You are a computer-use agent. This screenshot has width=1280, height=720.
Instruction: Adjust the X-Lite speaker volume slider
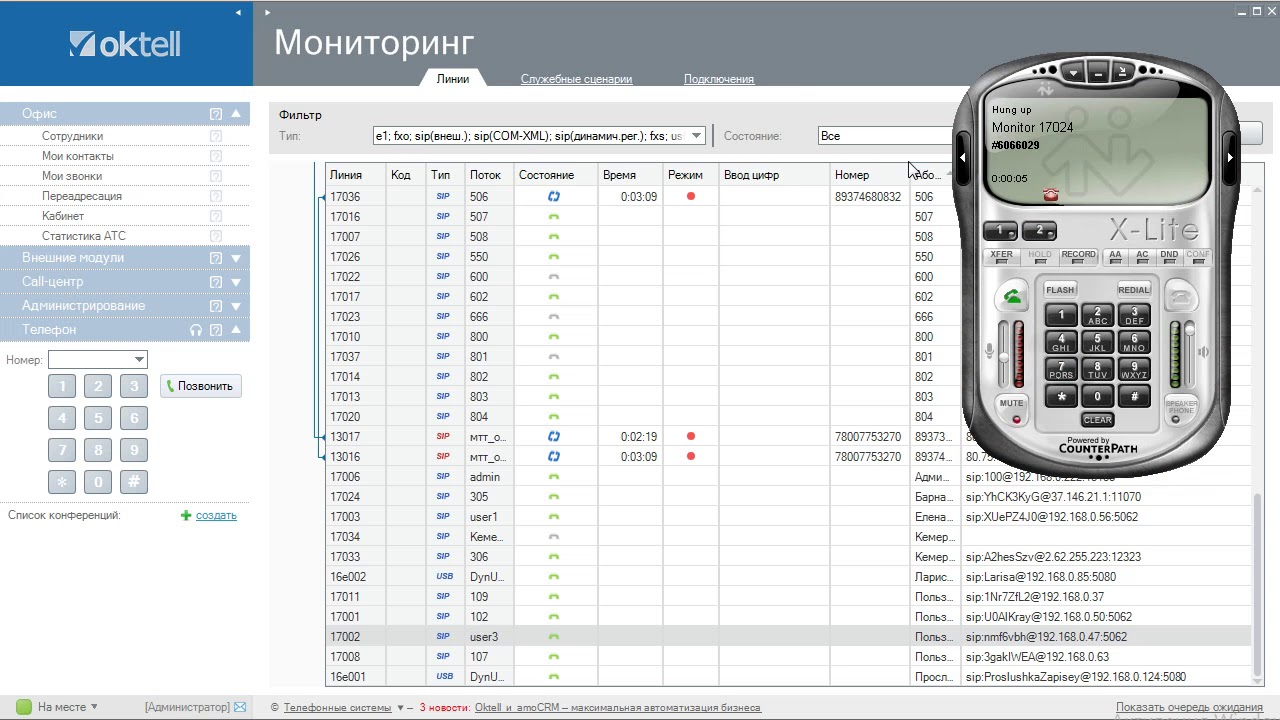(1190, 355)
